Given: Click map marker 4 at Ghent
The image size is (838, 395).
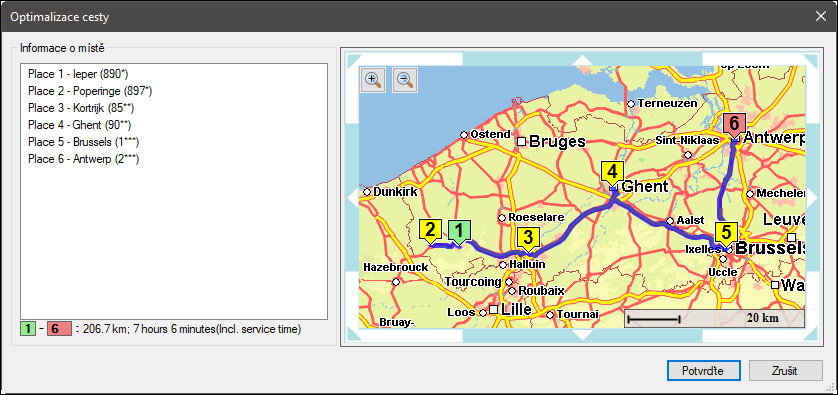Looking at the screenshot, I should click(x=612, y=174).
